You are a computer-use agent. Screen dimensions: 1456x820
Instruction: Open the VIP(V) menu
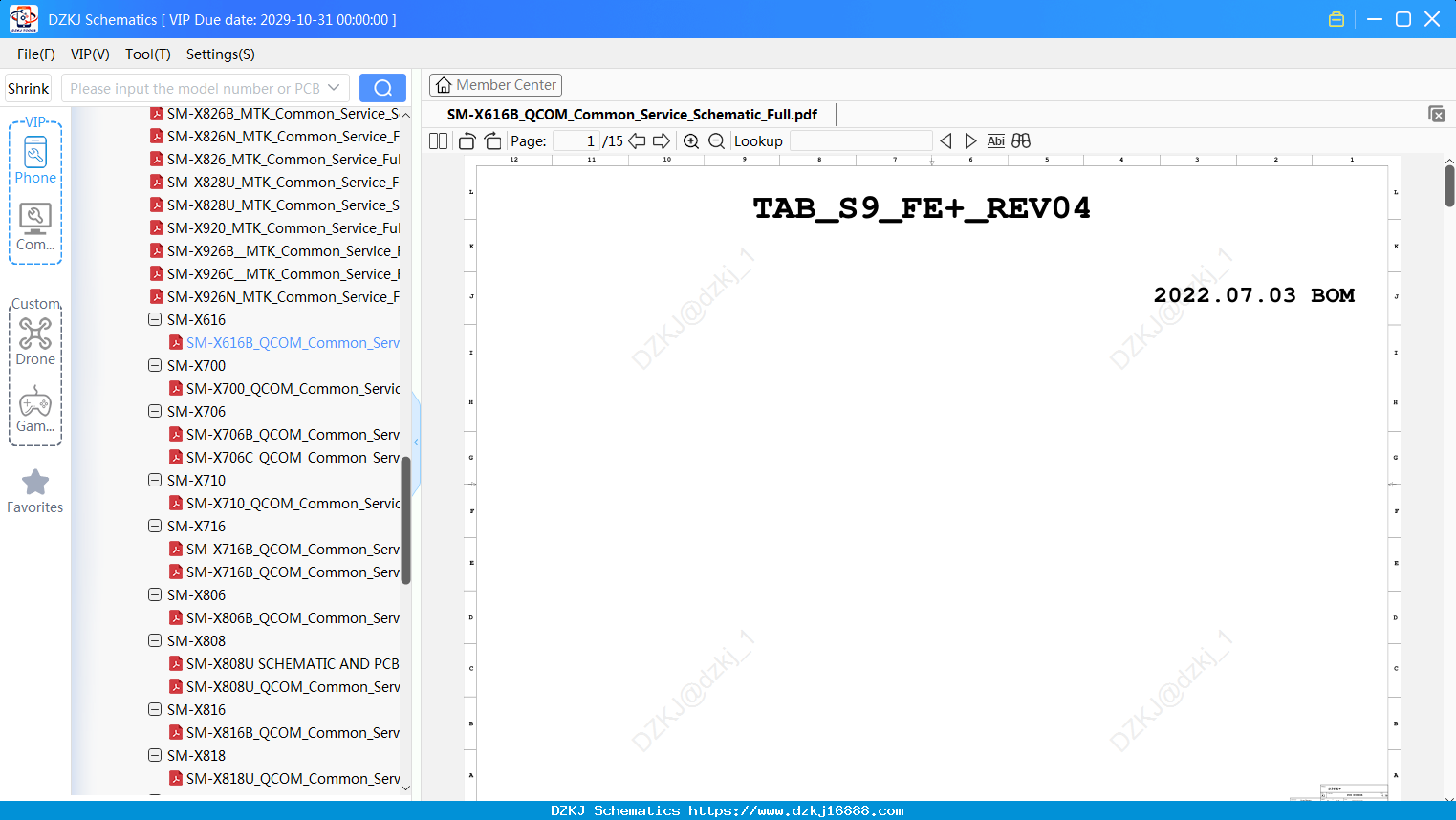[90, 54]
